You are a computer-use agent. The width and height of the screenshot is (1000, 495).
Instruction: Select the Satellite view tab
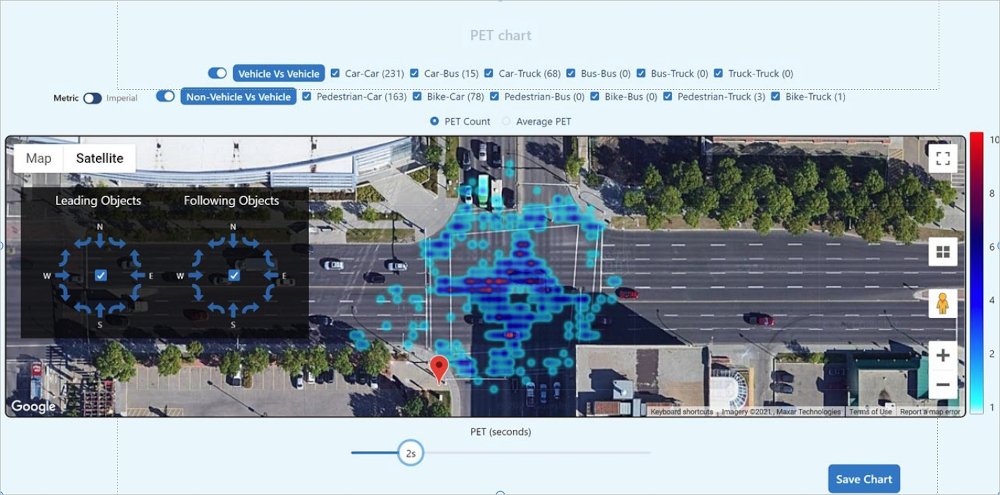pos(99,158)
